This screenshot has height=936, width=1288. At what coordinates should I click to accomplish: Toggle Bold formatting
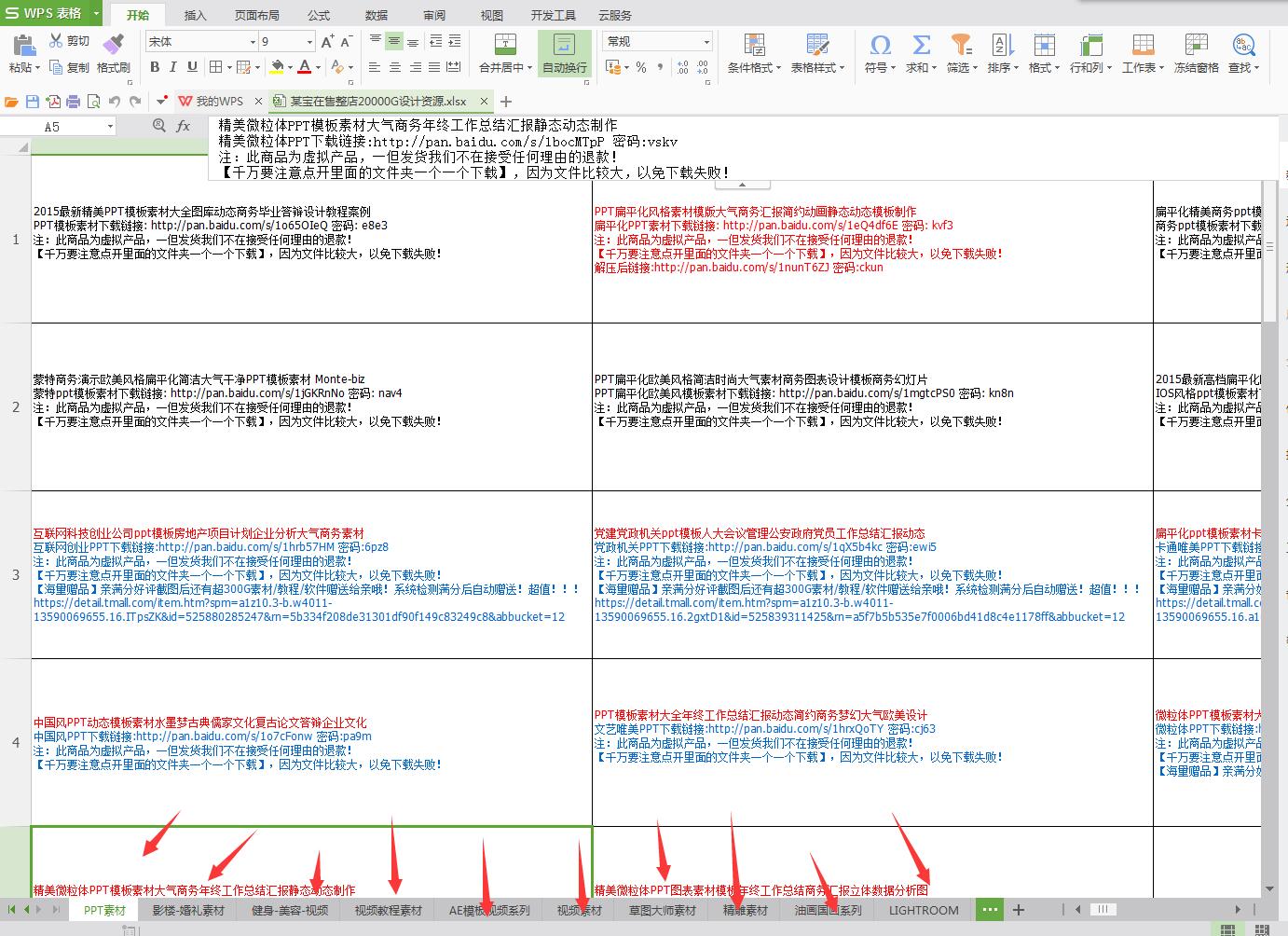click(x=155, y=67)
